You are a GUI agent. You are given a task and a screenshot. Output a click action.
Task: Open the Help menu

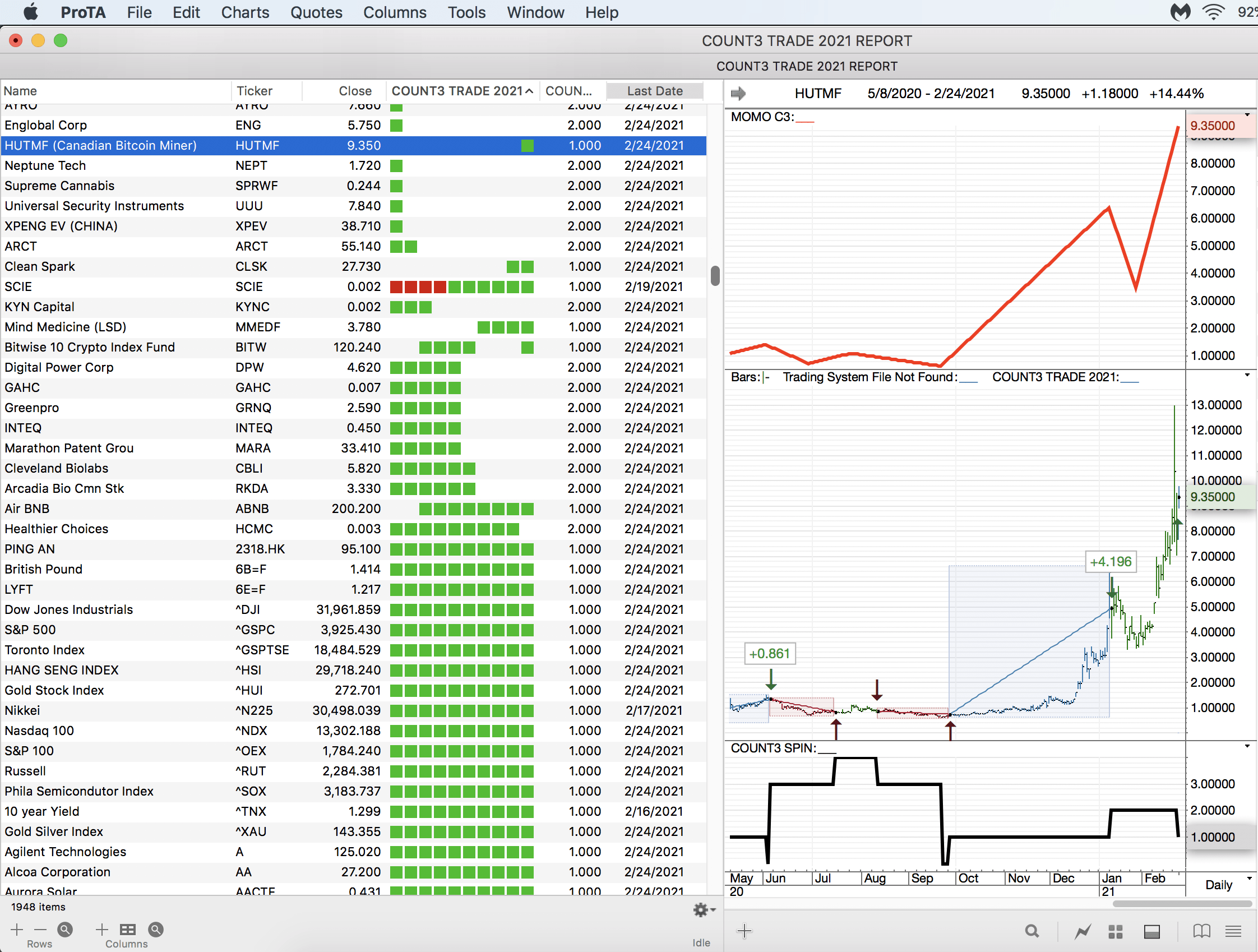602,12
